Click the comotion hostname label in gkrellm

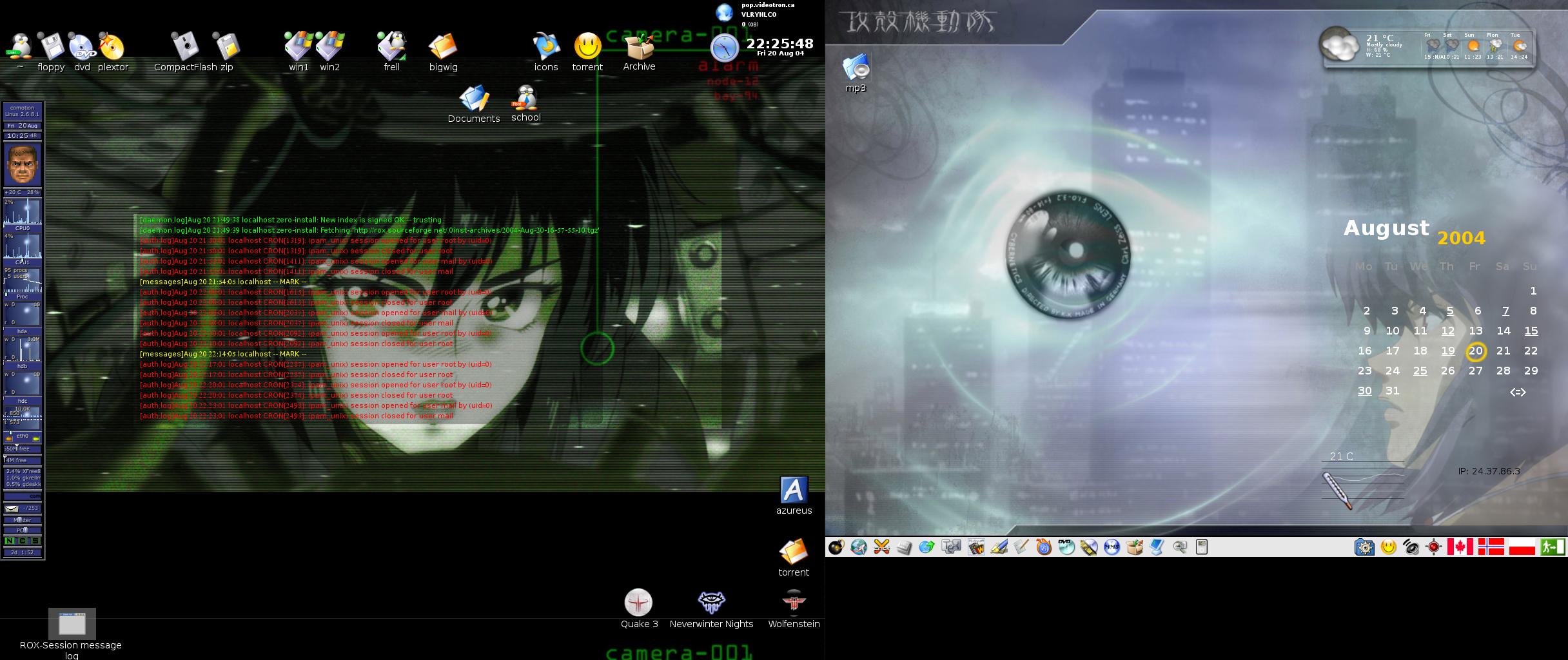tap(23, 108)
